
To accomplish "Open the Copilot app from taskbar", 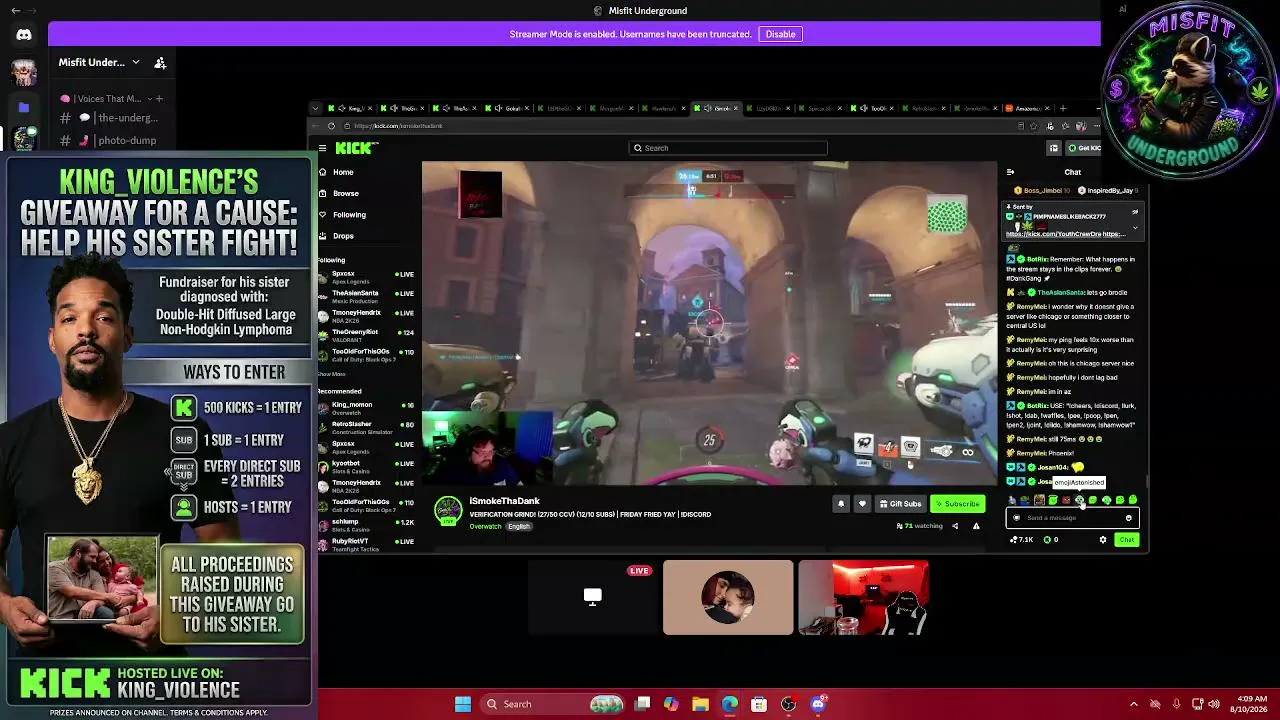I will click(671, 704).
